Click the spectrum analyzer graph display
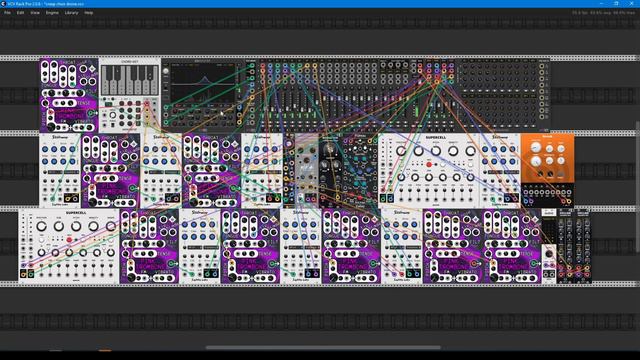This screenshot has height=360, width=640. point(203,82)
